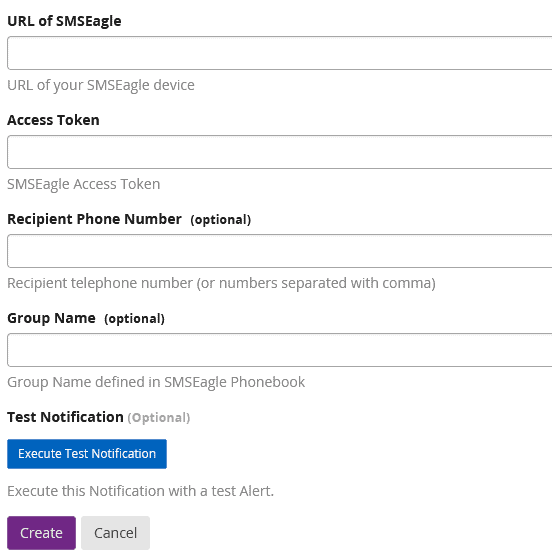Click the 'Group Name' label
The width and height of the screenshot is (552, 557).
coord(52,318)
